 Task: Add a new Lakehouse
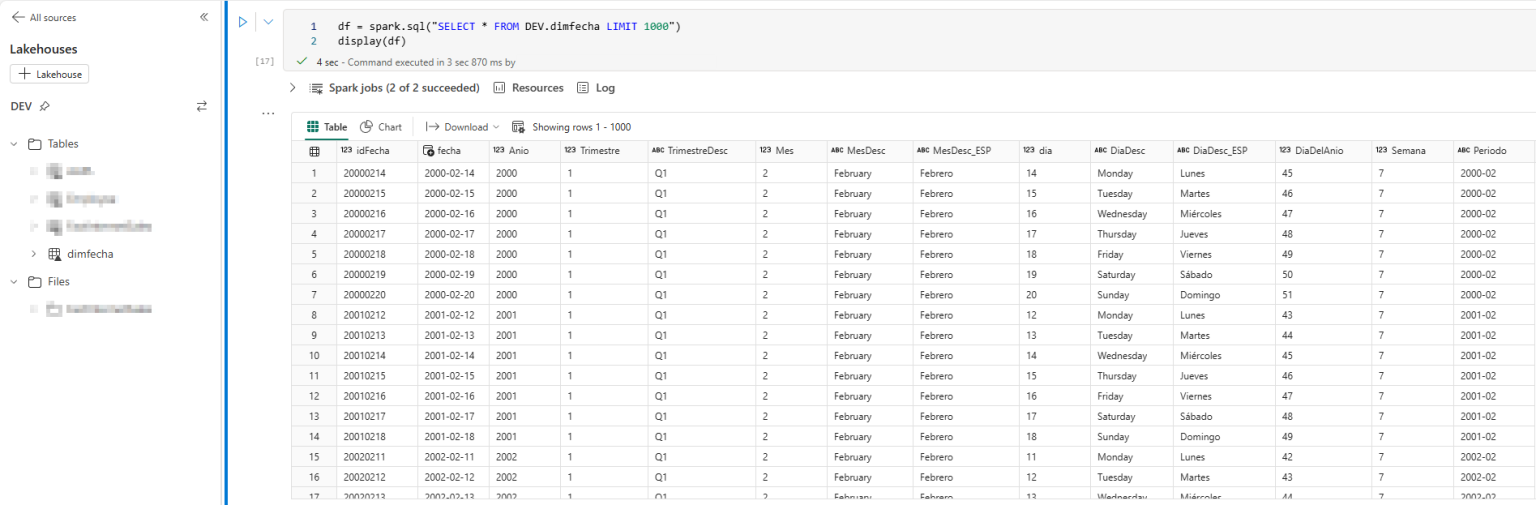coord(50,74)
